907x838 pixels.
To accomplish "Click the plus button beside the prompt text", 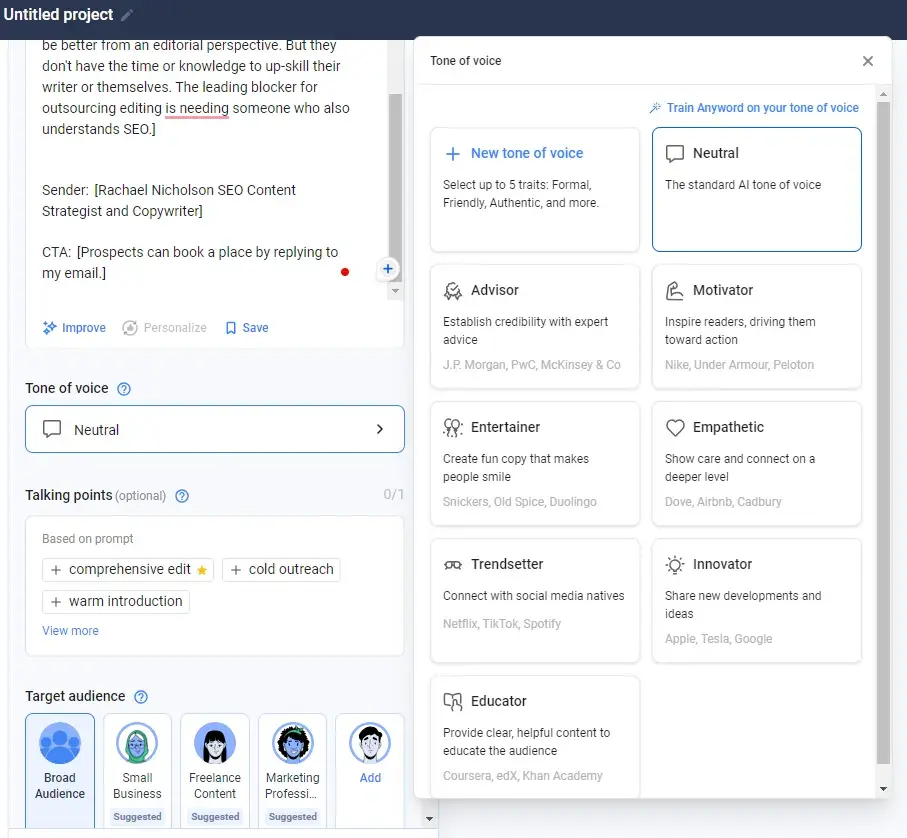I will 388,268.
